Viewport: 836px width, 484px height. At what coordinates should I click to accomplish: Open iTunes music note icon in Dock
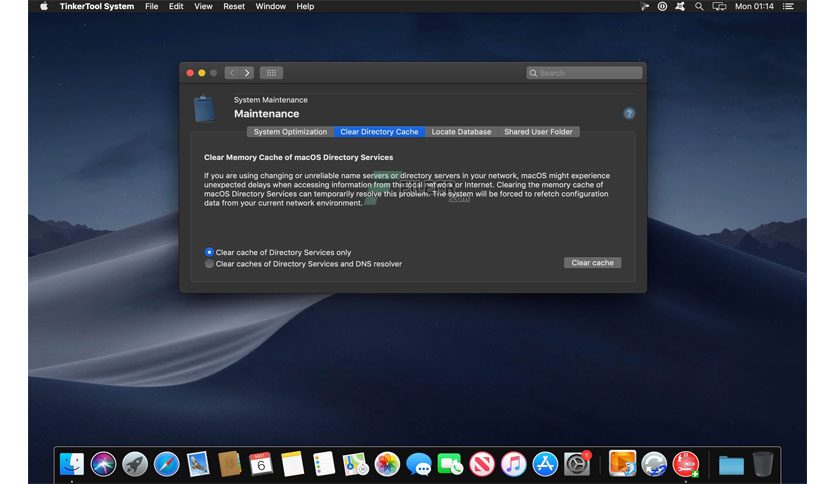pos(513,464)
